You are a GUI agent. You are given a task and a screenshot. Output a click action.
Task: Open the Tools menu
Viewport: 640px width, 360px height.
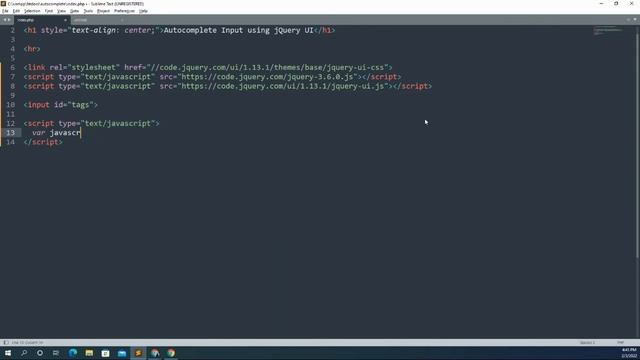pyautogui.click(x=88, y=11)
